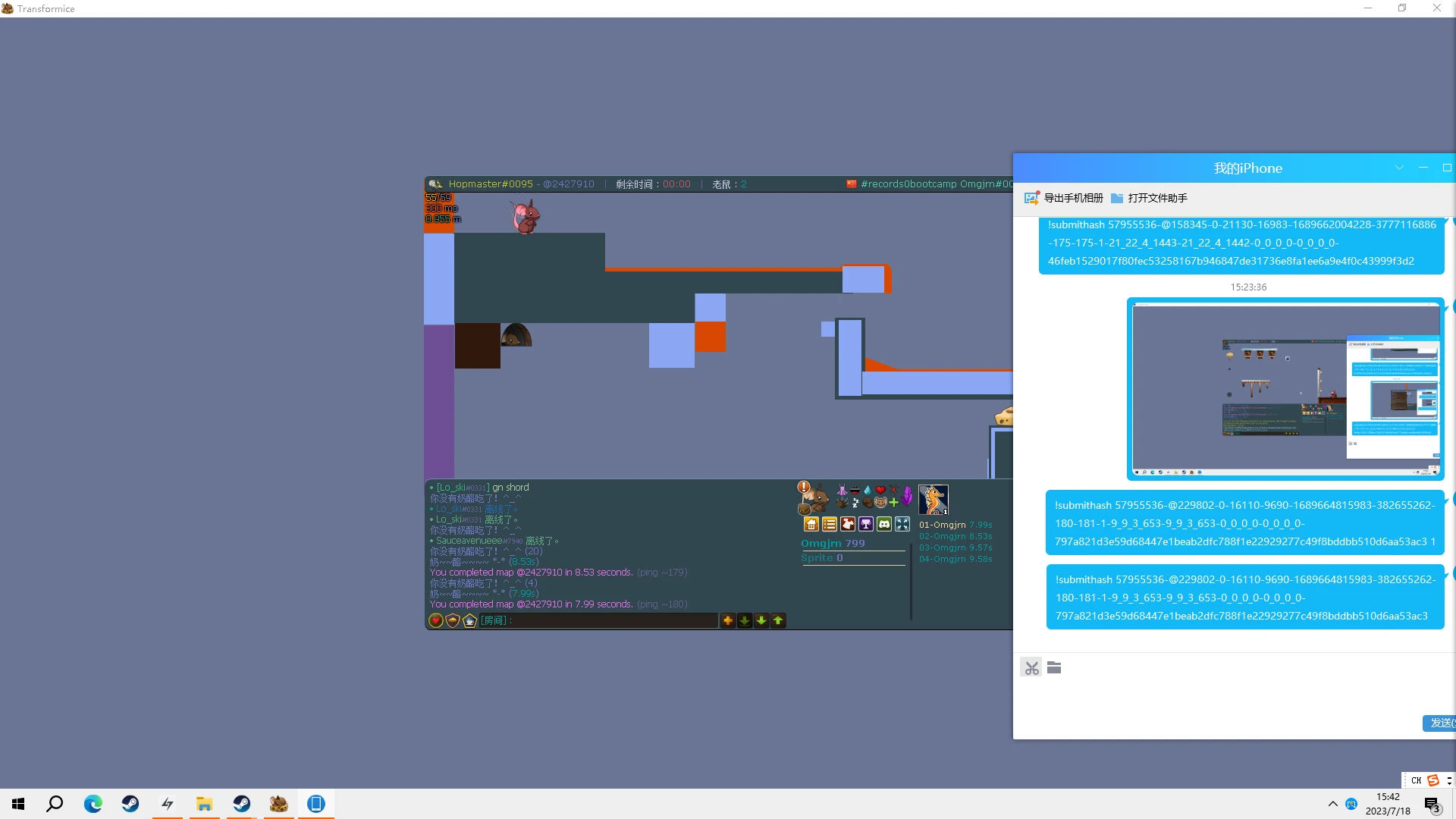Image resolution: width=1456 pixels, height=819 pixels.
Task: Click the pink mouse character in game
Action: click(525, 216)
